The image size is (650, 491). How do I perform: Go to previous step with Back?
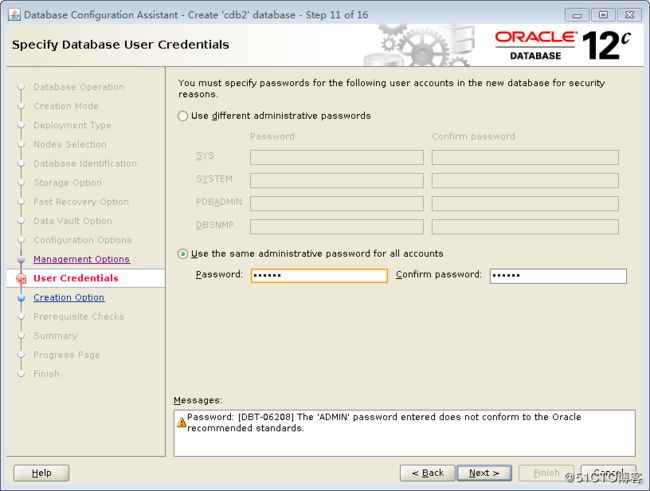click(x=427, y=473)
